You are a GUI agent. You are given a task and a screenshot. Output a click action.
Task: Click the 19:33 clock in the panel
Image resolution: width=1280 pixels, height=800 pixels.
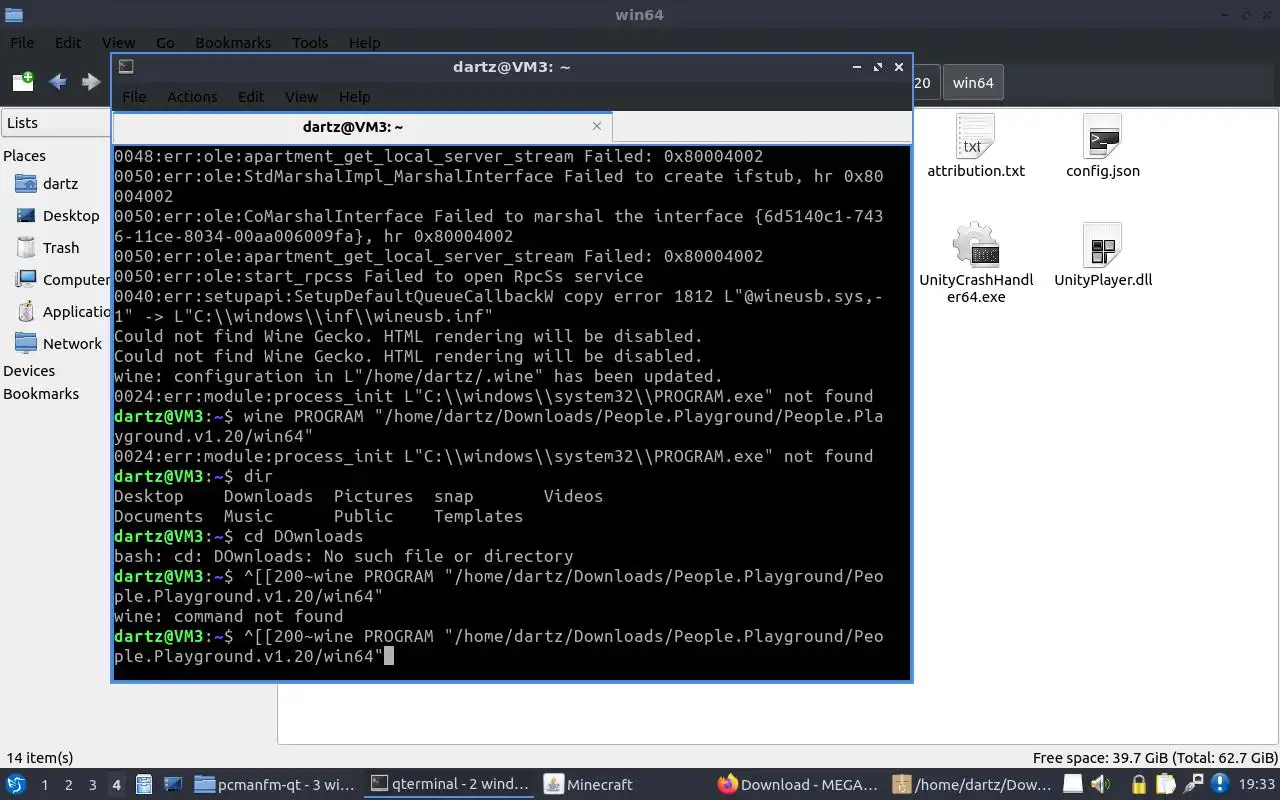(x=1256, y=785)
